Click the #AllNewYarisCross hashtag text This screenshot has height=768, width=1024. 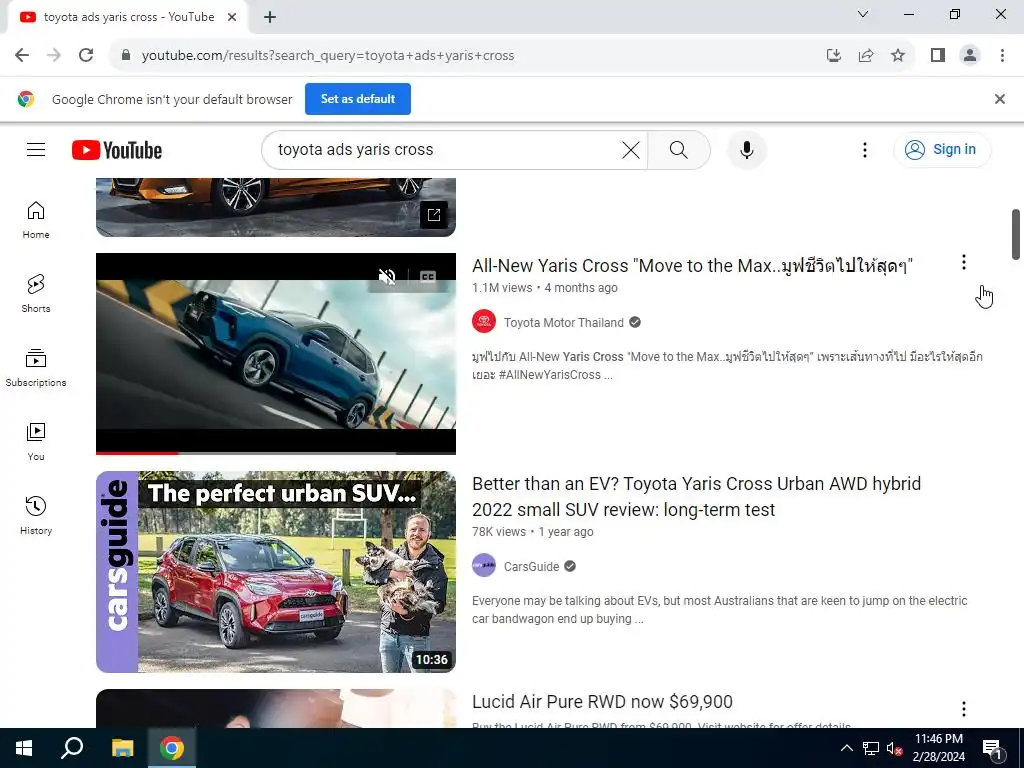549,375
